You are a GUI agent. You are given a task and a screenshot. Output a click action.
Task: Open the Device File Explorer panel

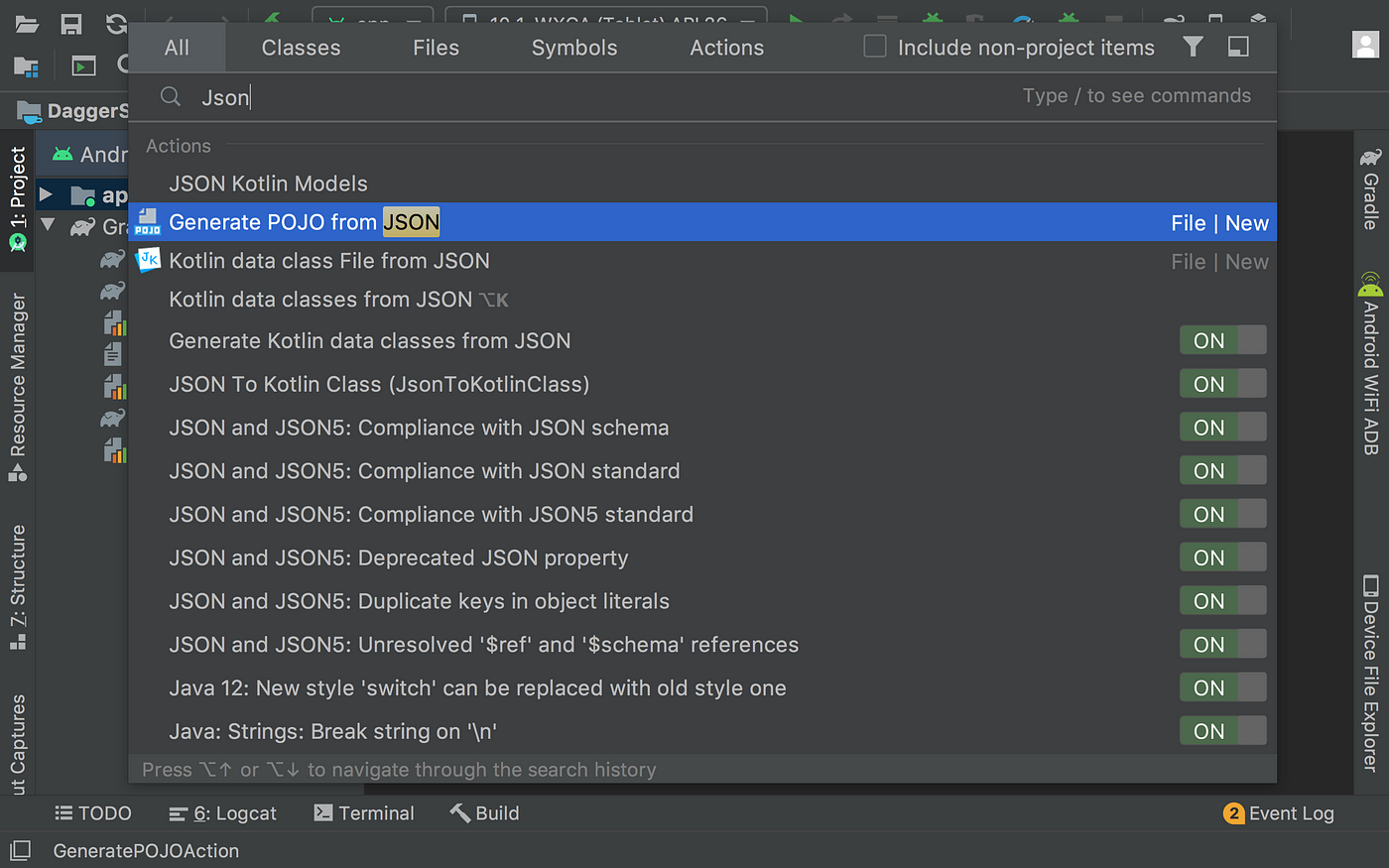click(1370, 674)
